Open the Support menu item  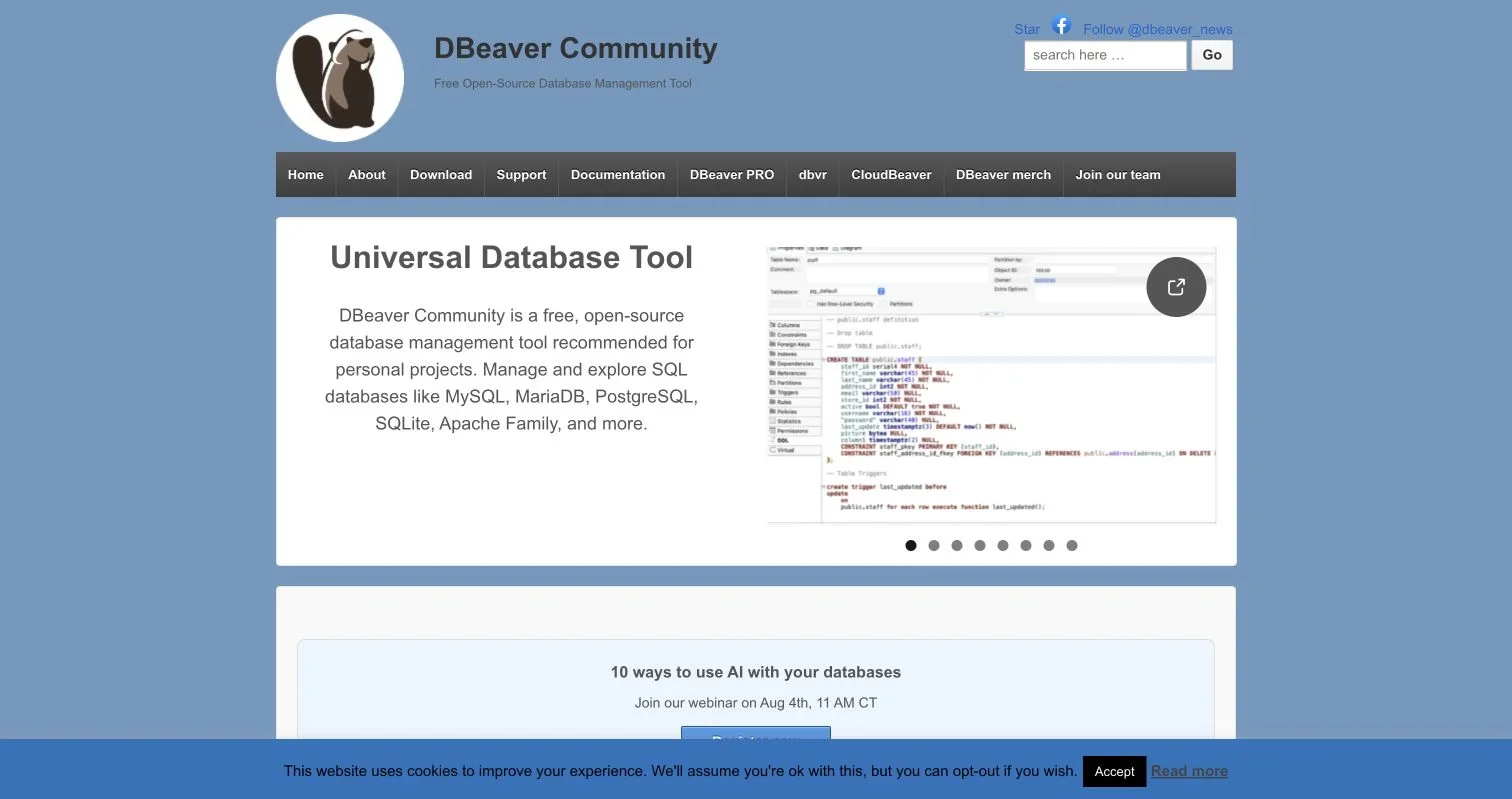[521, 174]
